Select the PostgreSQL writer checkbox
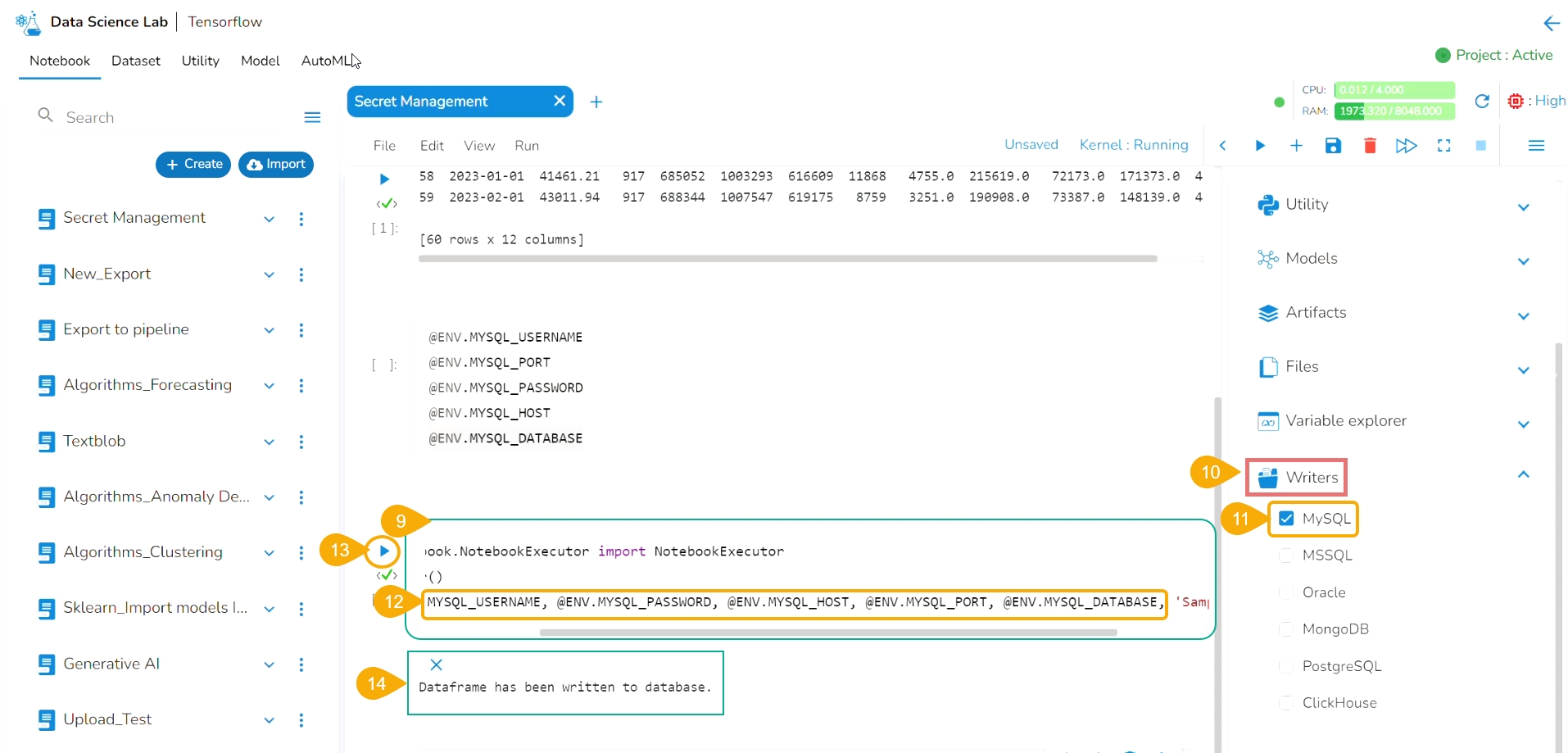The image size is (1568, 753). coord(1286,666)
